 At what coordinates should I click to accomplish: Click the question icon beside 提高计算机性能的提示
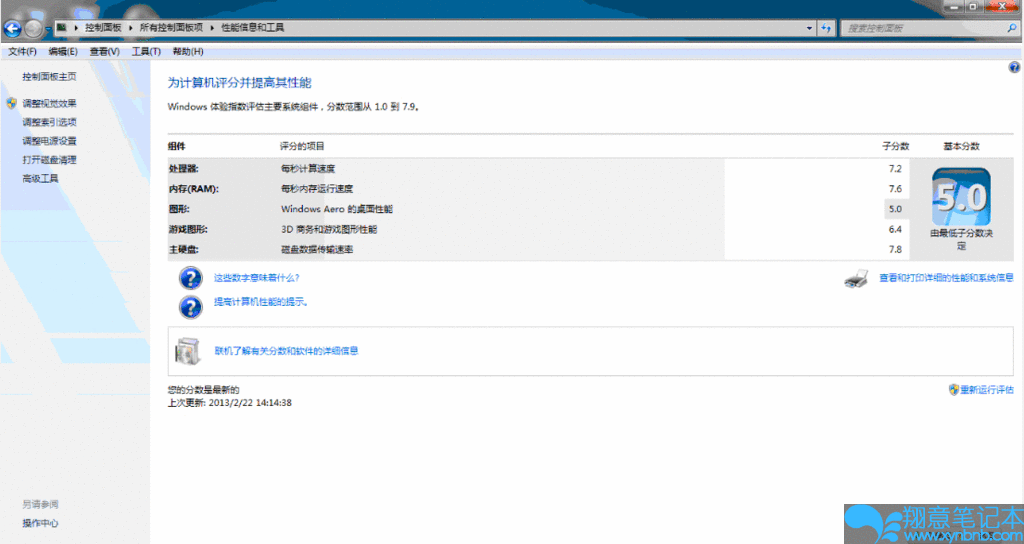pyautogui.click(x=190, y=306)
